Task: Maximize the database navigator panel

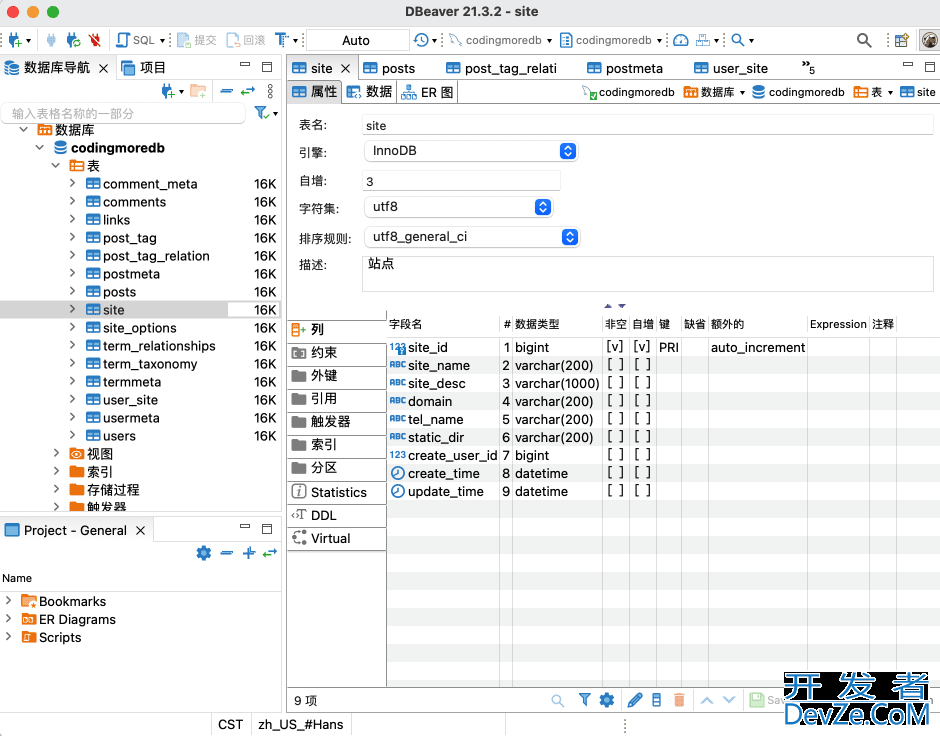Action: tap(267, 67)
